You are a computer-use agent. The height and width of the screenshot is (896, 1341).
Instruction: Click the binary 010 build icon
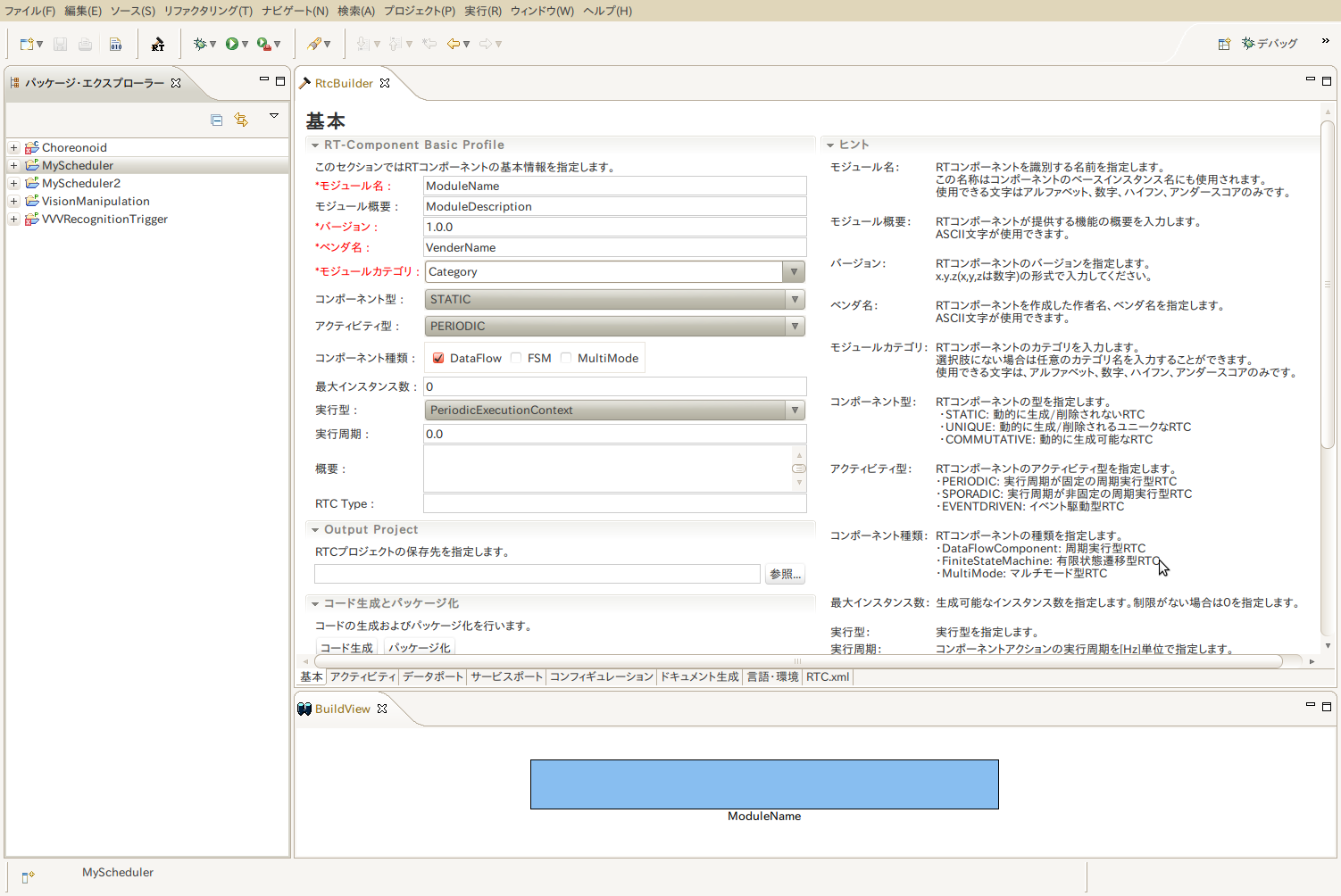click(x=116, y=44)
